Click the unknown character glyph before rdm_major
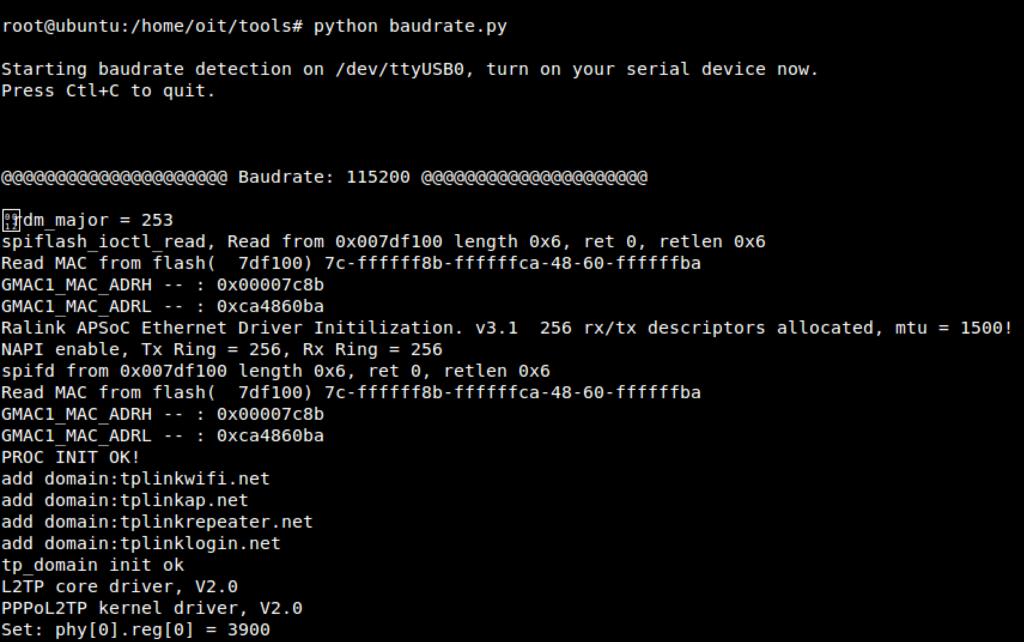1024x642 pixels. click(11, 220)
